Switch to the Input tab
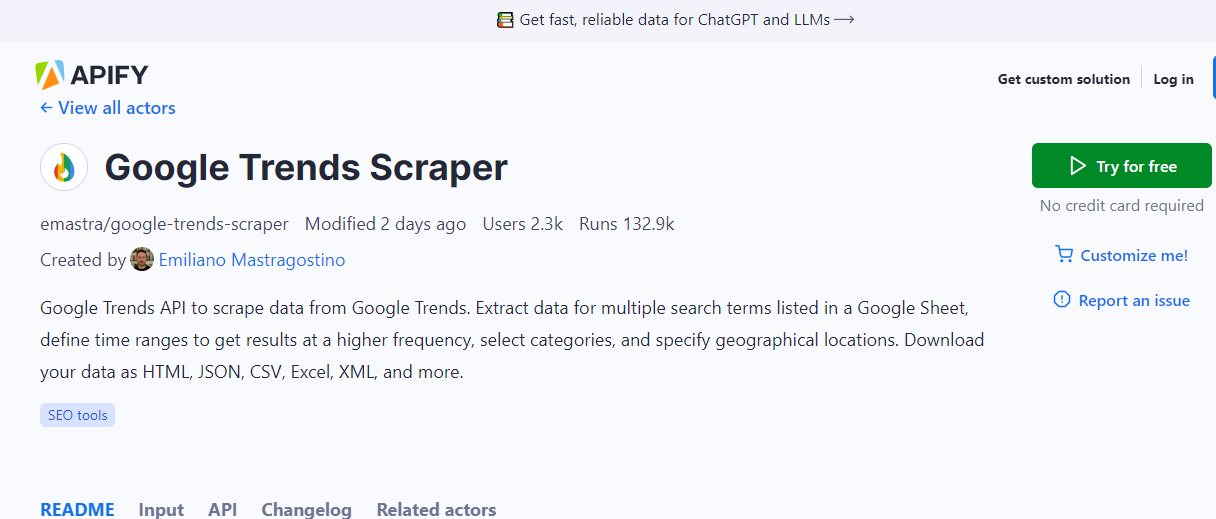The image size is (1216, 519). tap(161, 509)
